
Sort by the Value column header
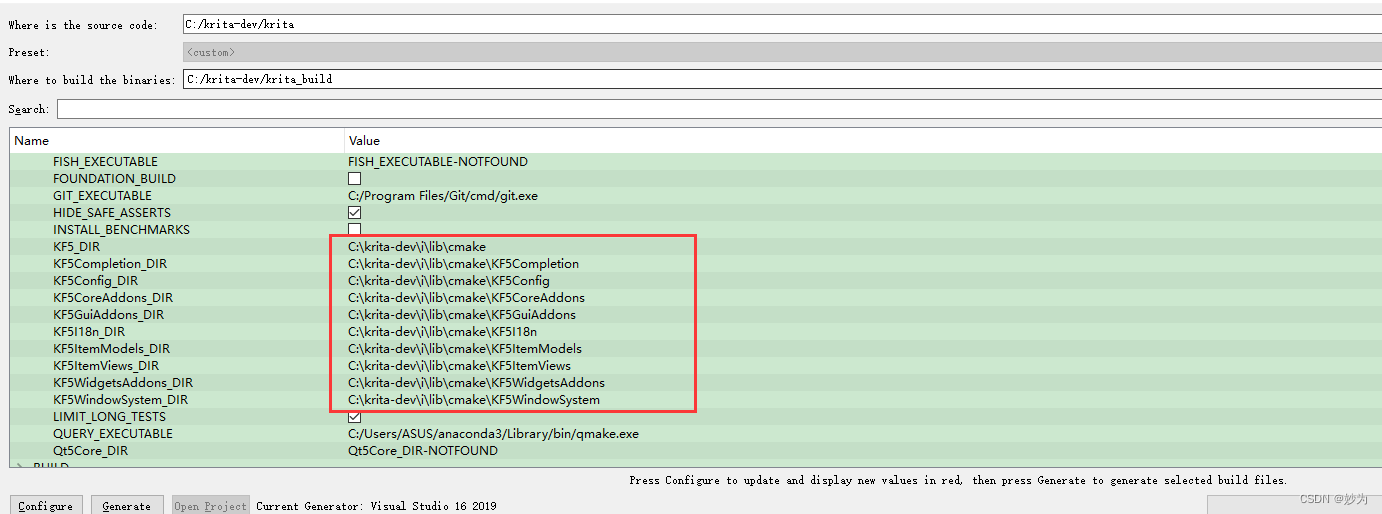[x=863, y=141]
